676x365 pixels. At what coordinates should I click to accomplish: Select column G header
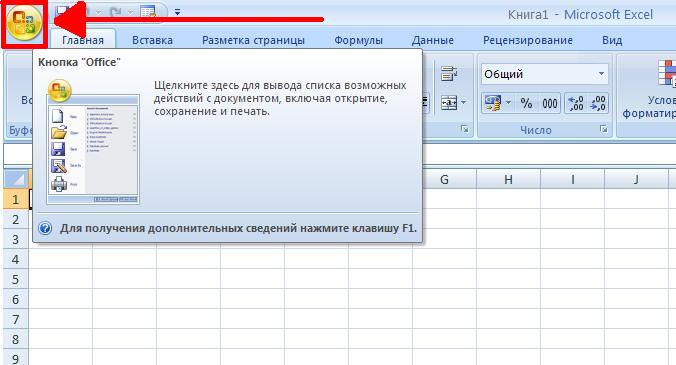[444, 179]
